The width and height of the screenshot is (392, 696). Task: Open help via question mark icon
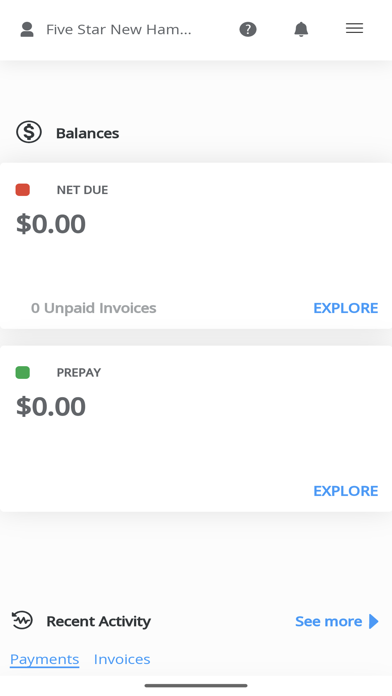(x=248, y=29)
